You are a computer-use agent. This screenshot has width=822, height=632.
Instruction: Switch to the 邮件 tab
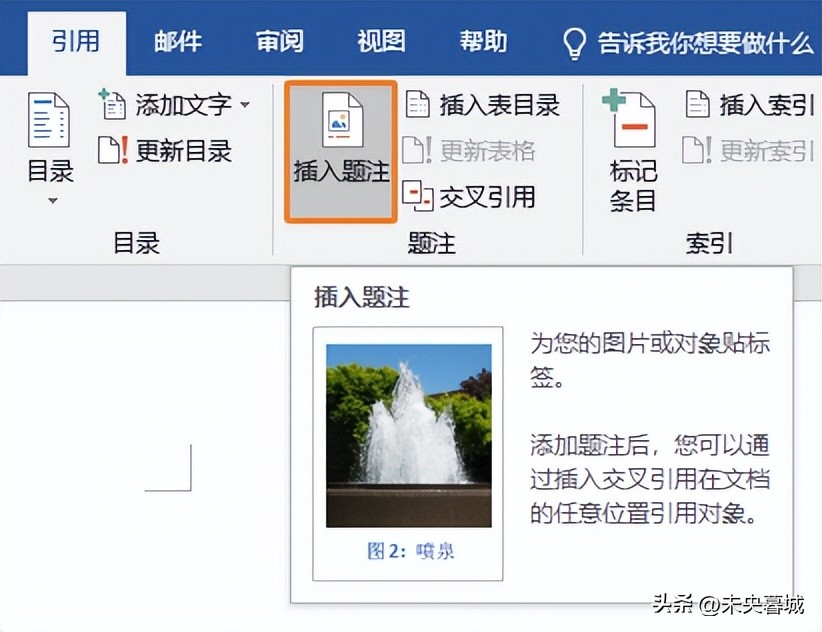click(x=178, y=42)
